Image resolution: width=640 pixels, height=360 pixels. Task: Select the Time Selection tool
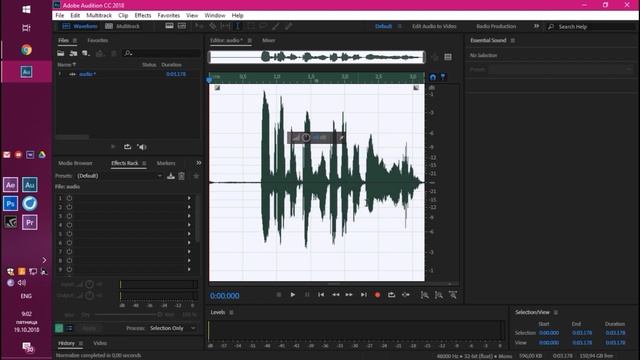[x=238, y=26]
